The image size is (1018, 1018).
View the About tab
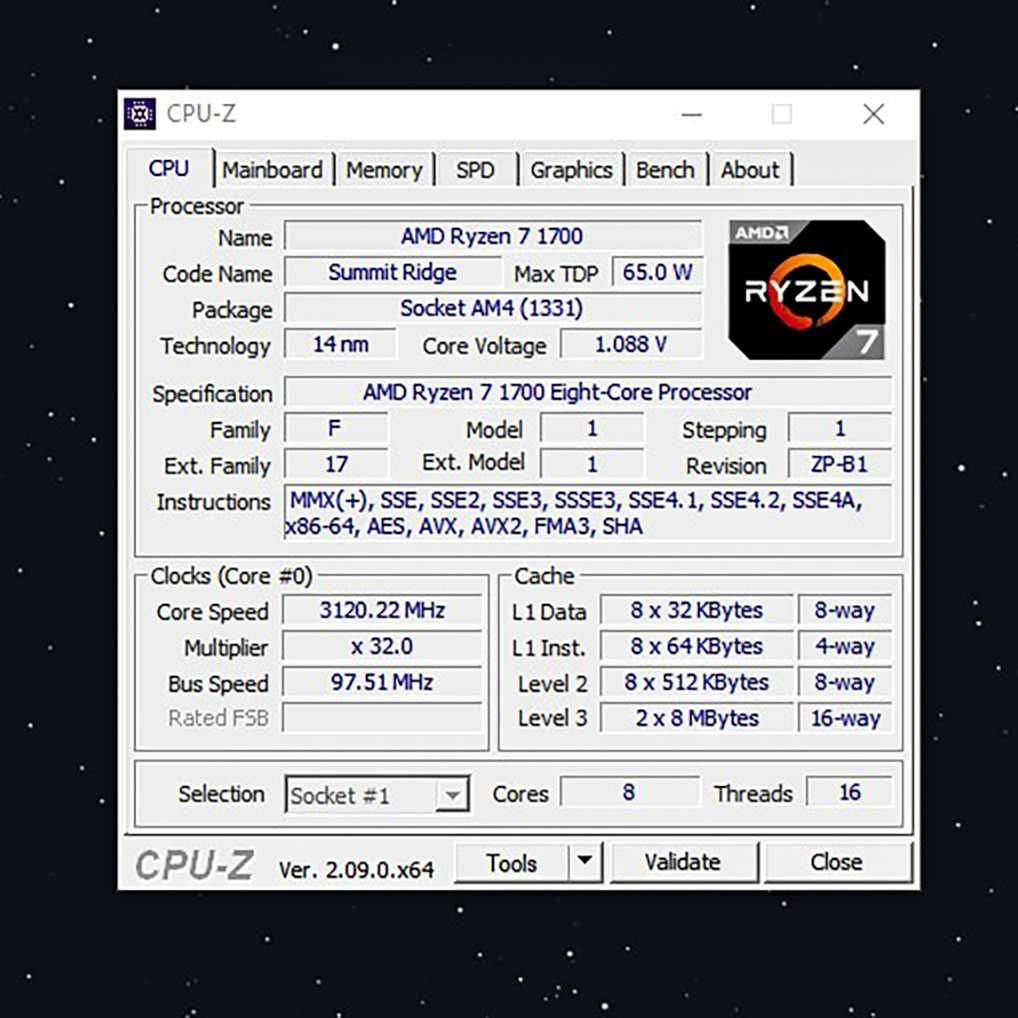click(x=750, y=170)
